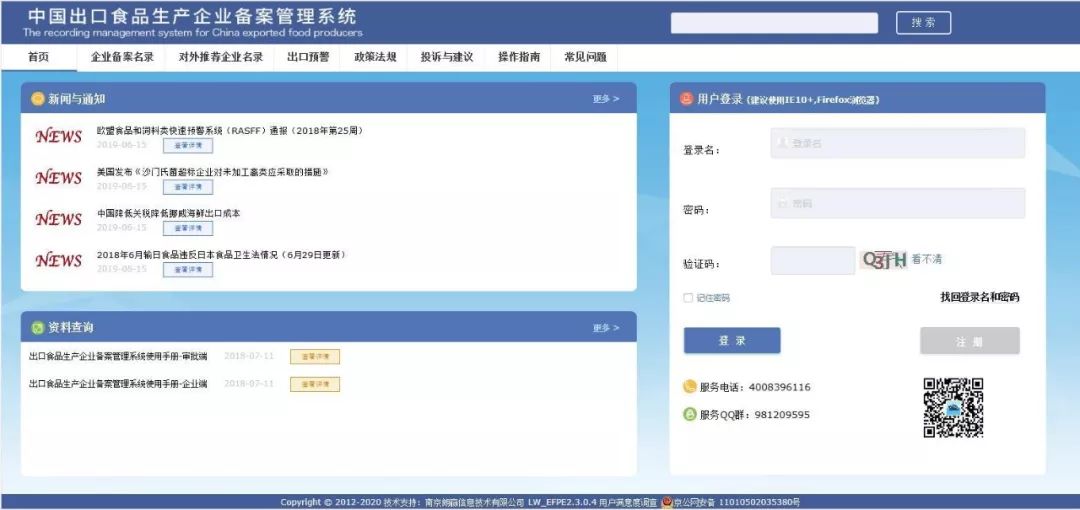
Task: Open 中国降低关税降低挪威海鲜出口成本 news title
Action: click(x=169, y=214)
